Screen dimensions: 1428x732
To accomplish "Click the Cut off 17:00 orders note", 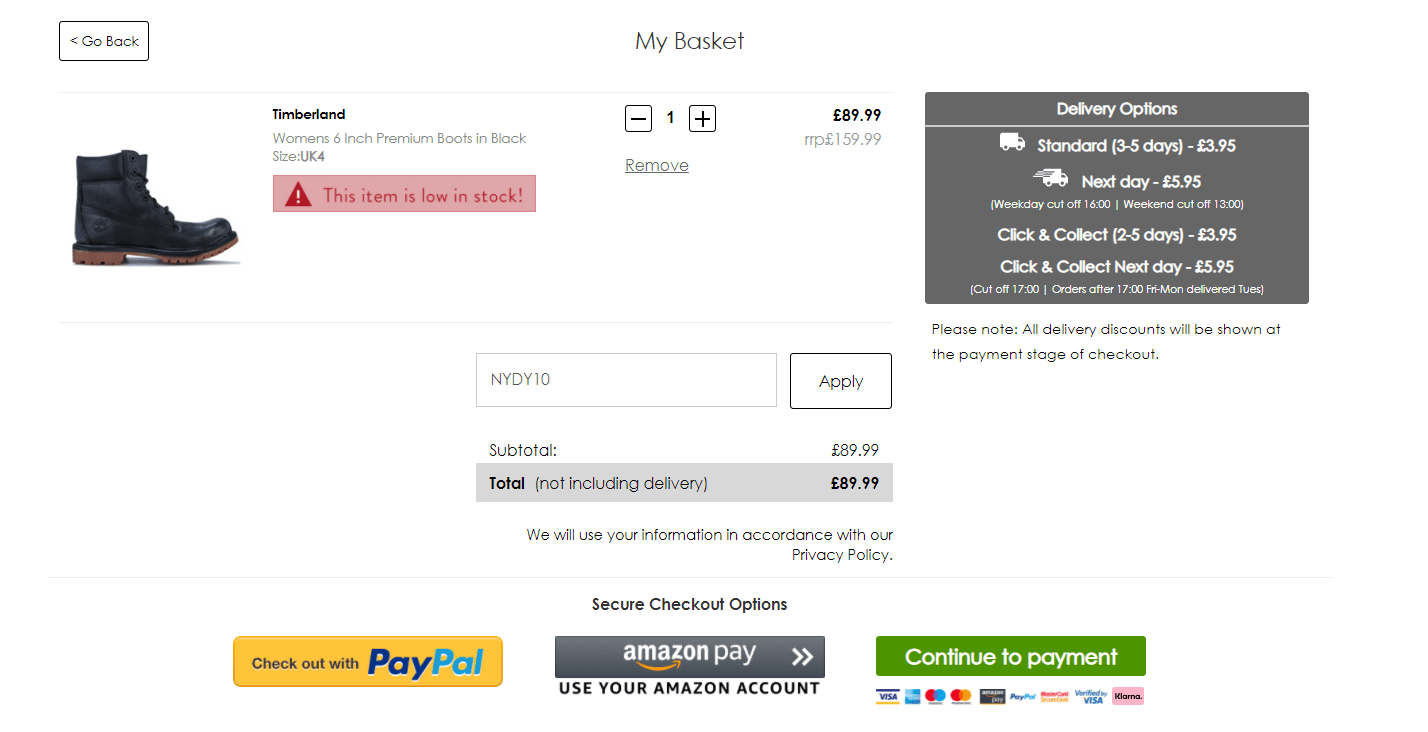I will pyautogui.click(x=1117, y=289).
